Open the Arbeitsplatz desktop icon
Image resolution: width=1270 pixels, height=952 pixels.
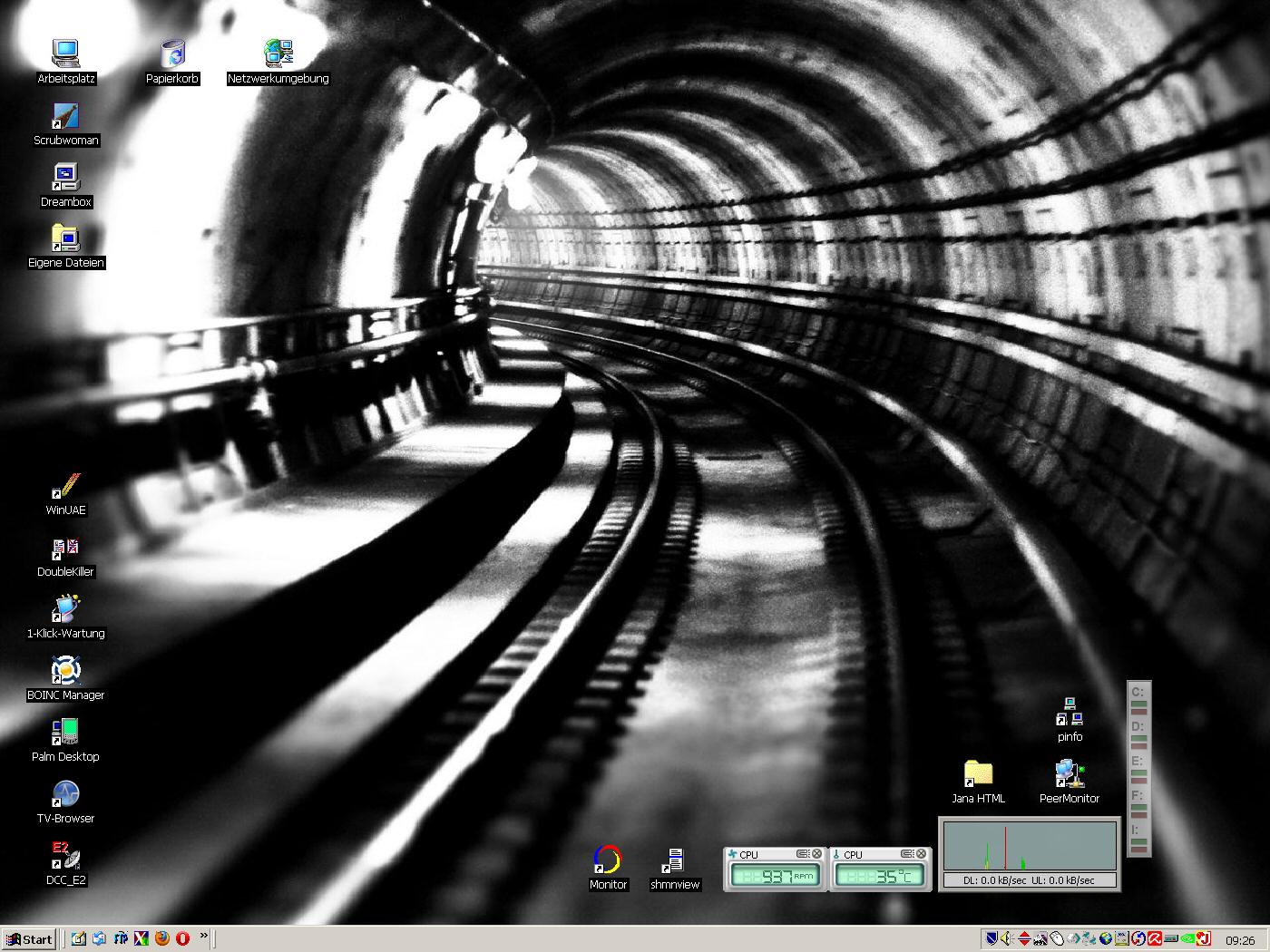[x=65, y=54]
